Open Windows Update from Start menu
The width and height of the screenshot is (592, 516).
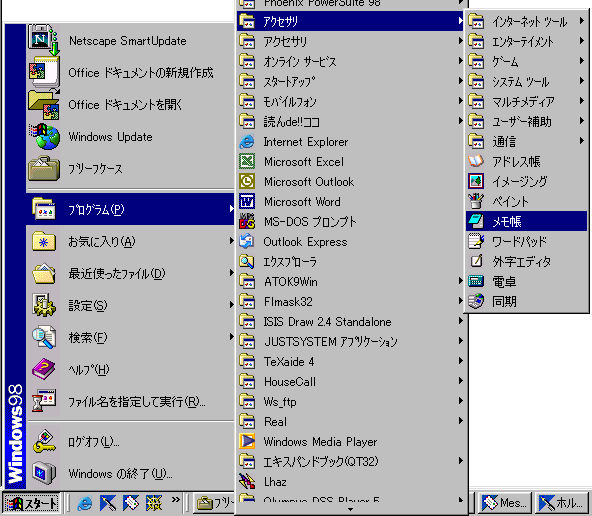pyautogui.click(x=130, y=137)
